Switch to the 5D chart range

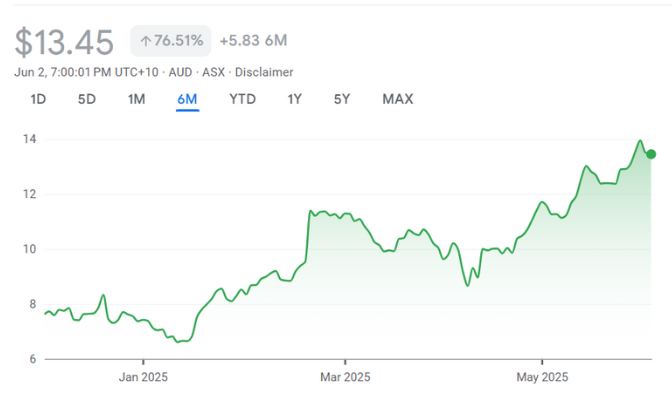pos(87,99)
